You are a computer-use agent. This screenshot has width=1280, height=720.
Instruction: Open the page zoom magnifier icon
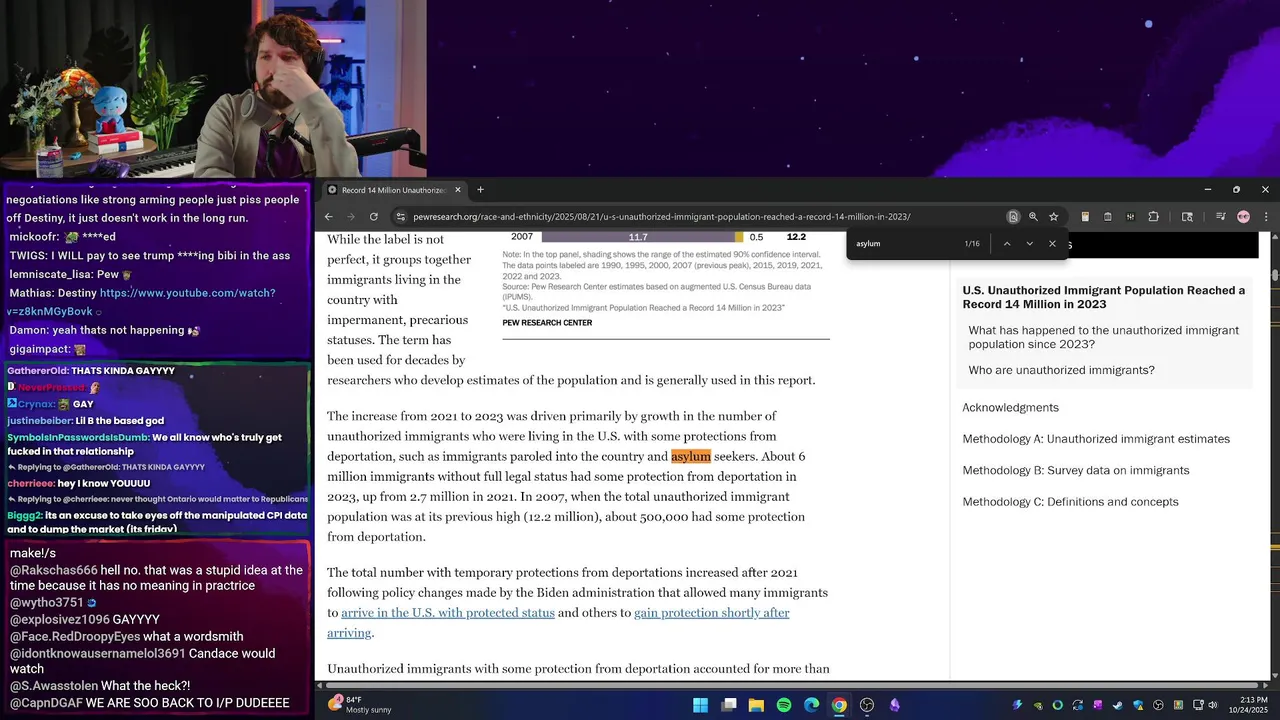pyautogui.click(x=1033, y=216)
